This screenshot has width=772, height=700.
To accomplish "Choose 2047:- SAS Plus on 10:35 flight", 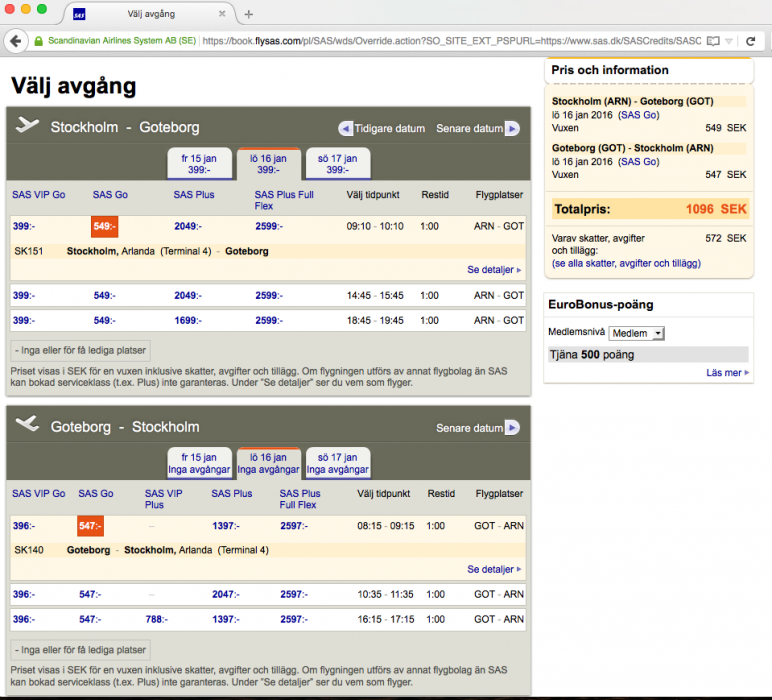I will tap(225, 595).
